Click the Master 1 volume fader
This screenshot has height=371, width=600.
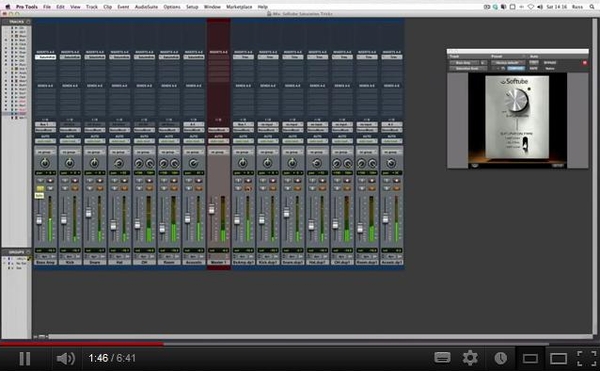click(x=212, y=209)
